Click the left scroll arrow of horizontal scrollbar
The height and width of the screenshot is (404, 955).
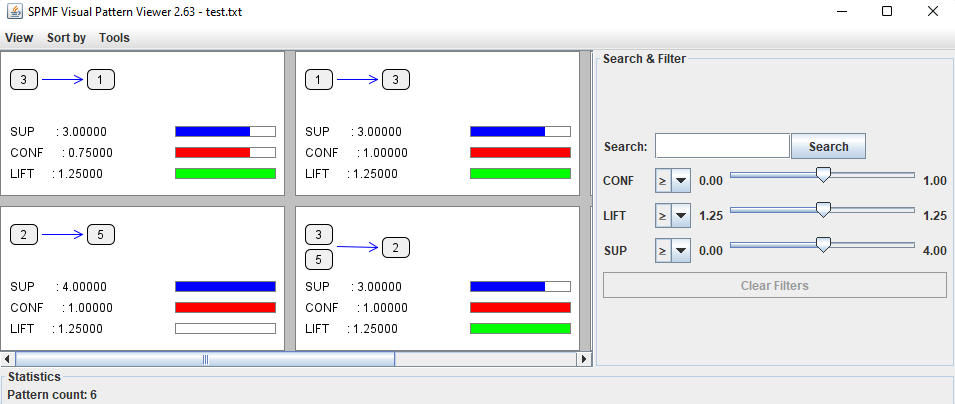coord(7,359)
